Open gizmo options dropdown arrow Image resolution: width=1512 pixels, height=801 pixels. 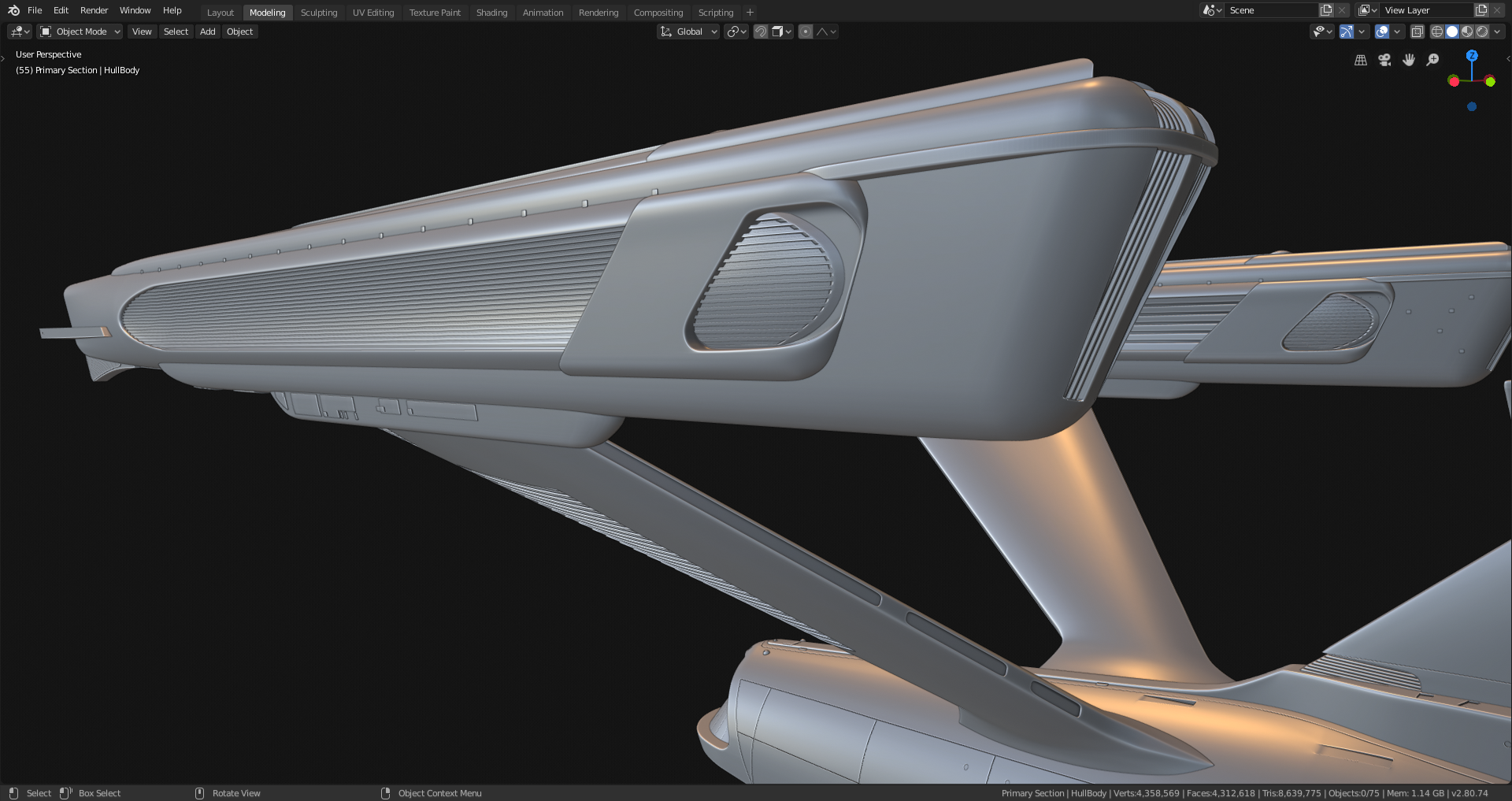click(1362, 32)
